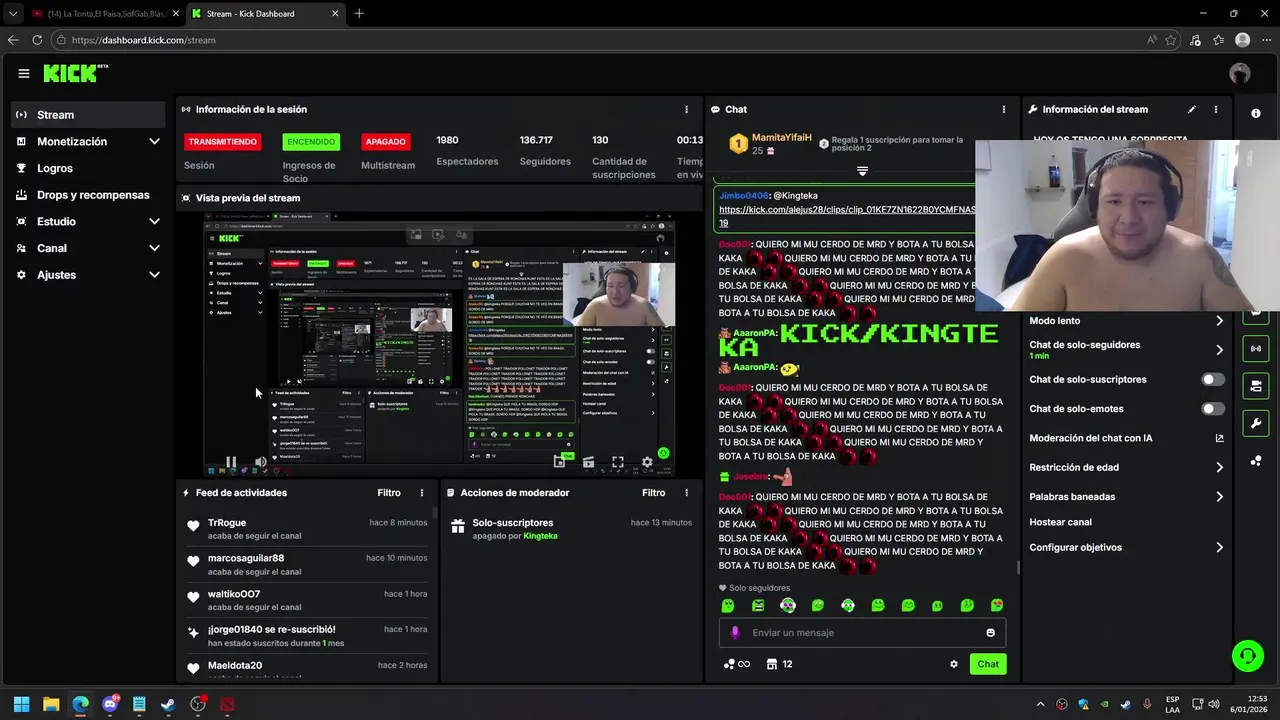Open chat settings gear next to Chat button
1280x720 pixels.
[x=954, y=664]
